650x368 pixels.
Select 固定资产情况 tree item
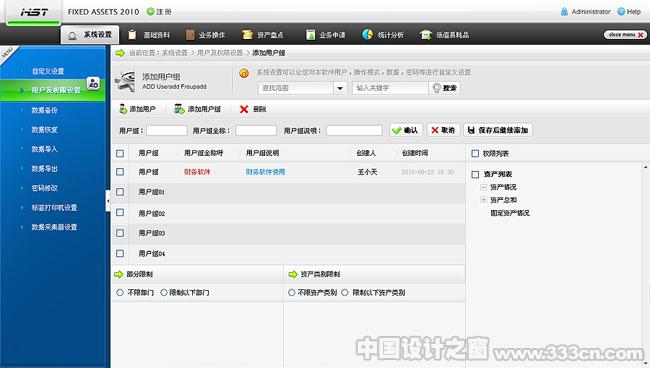[510, 213]
